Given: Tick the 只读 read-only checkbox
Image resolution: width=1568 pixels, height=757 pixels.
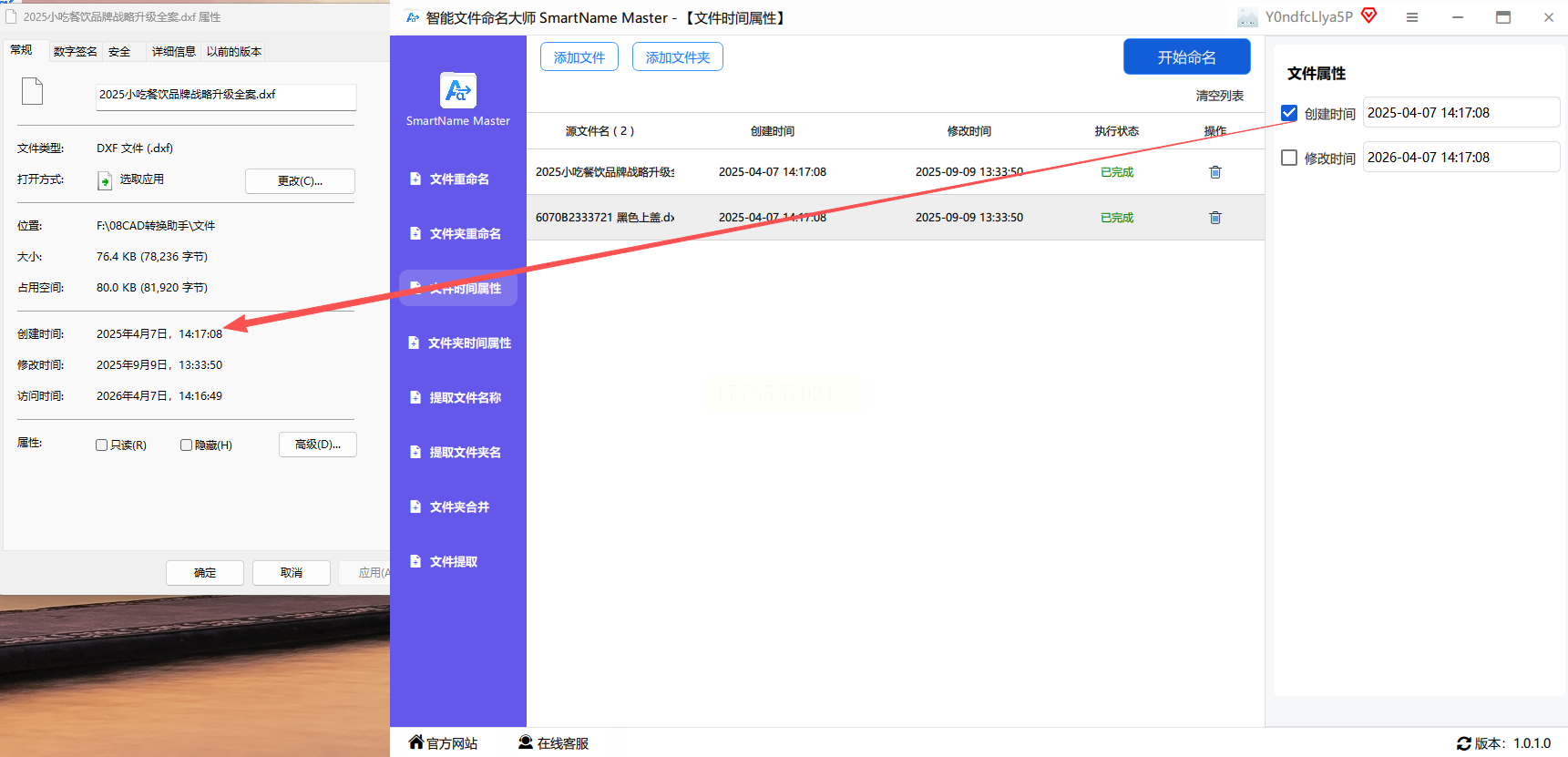Looking at the screenshot, I should click(102, 445).
